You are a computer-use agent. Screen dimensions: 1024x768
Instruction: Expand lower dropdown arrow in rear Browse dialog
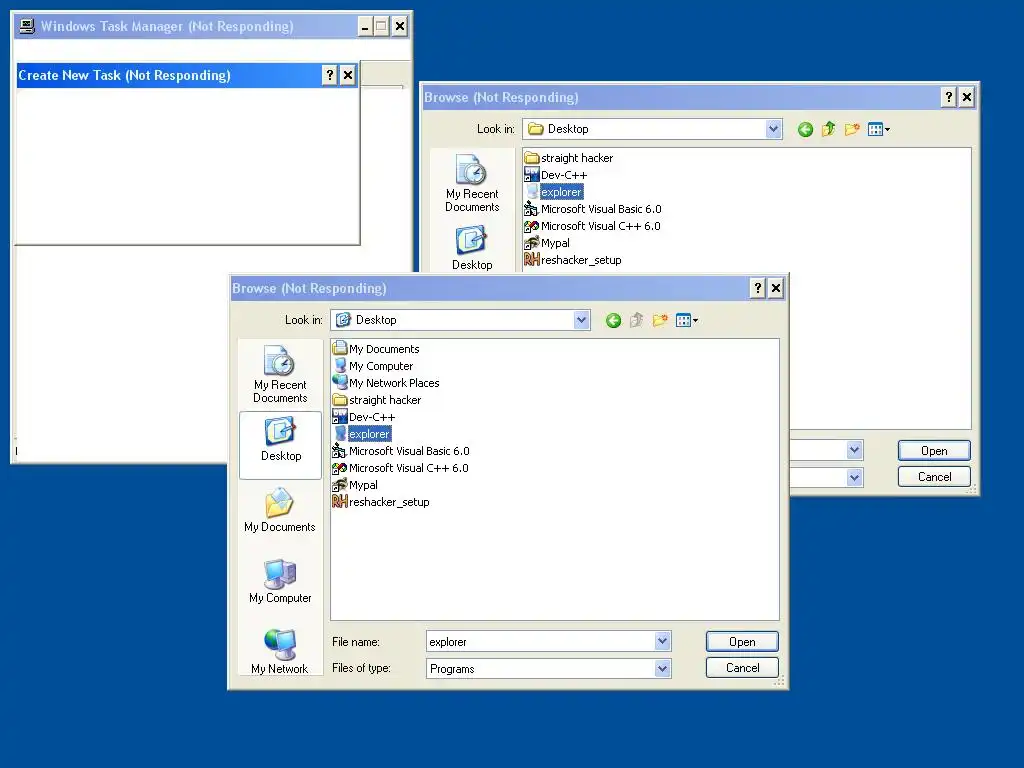[854, 477]
